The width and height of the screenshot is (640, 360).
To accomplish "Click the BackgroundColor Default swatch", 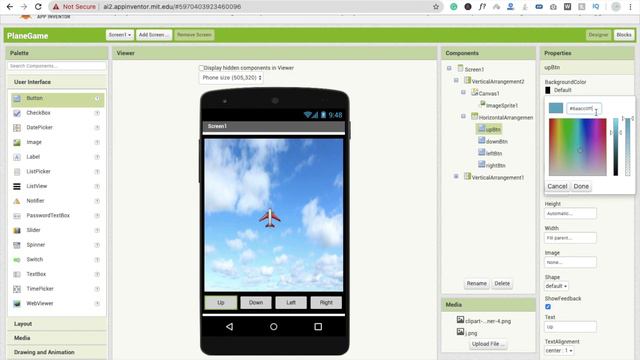I will pyautogui.click(x=548, y=90).
